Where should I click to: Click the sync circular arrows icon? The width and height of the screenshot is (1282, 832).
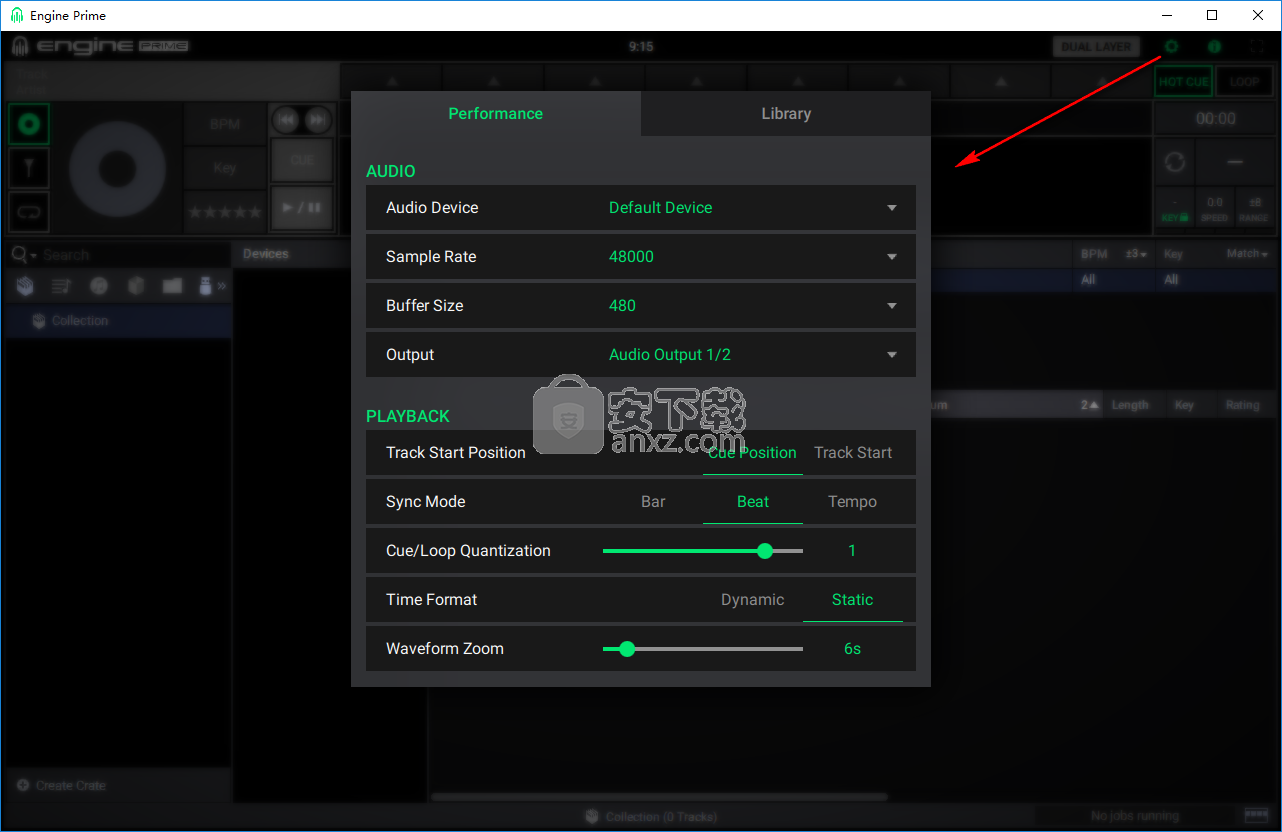(1174, 161)
